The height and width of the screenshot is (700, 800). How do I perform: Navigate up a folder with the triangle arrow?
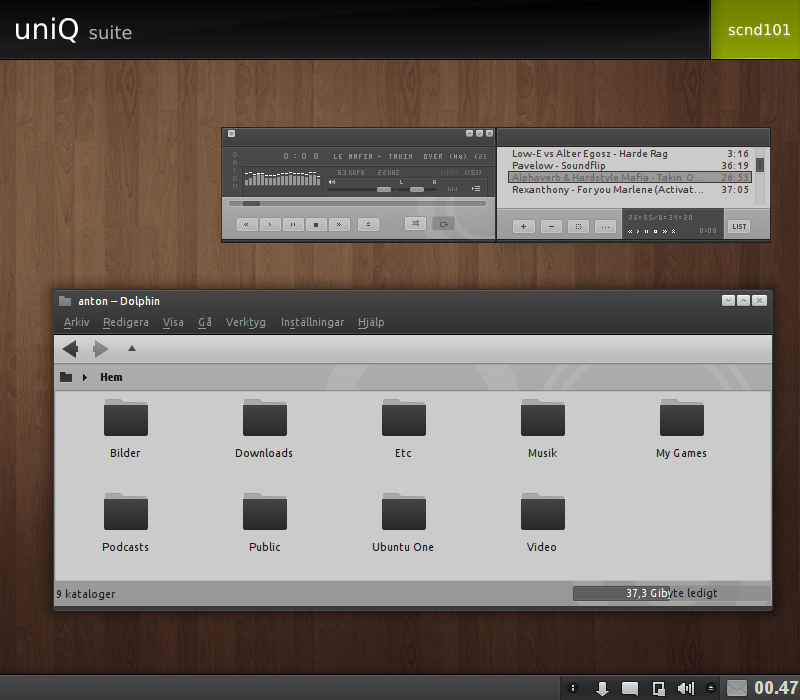point(131,348)
